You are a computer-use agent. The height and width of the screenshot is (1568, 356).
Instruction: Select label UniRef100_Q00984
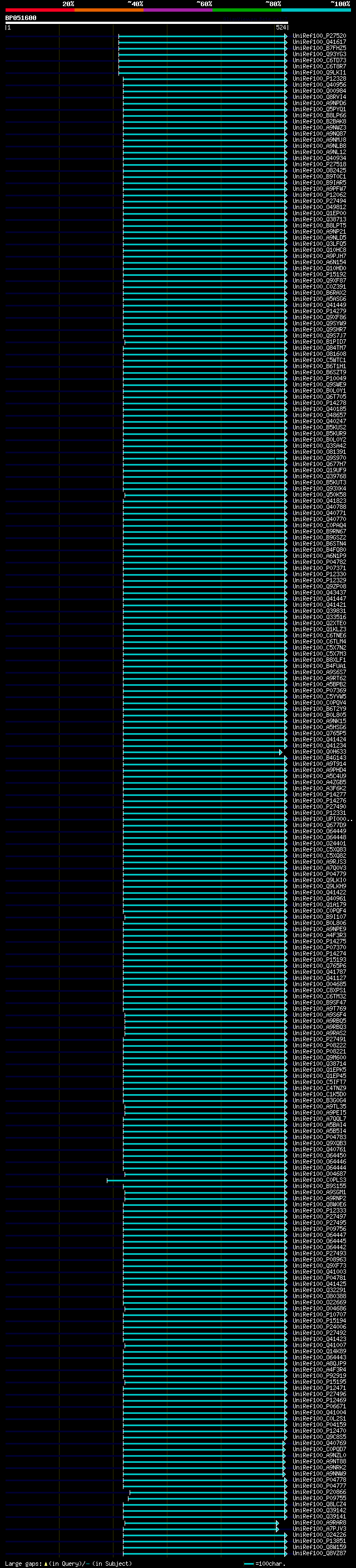coord(319,91)
